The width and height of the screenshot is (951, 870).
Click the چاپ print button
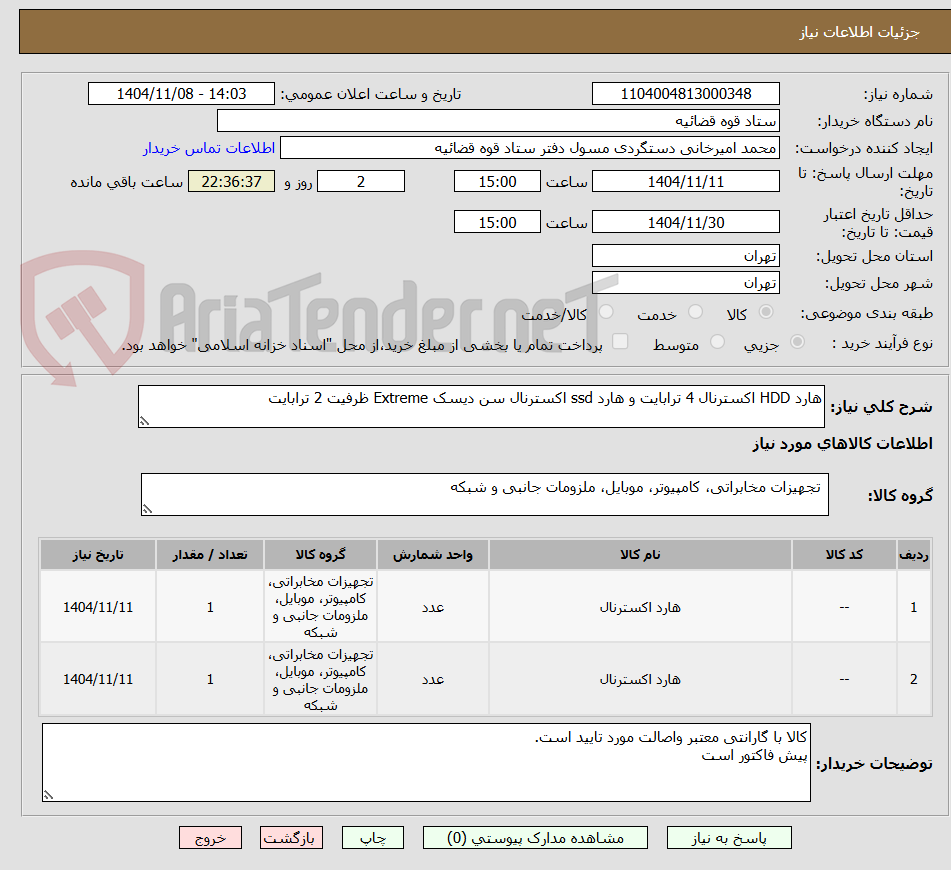point(372,837)
